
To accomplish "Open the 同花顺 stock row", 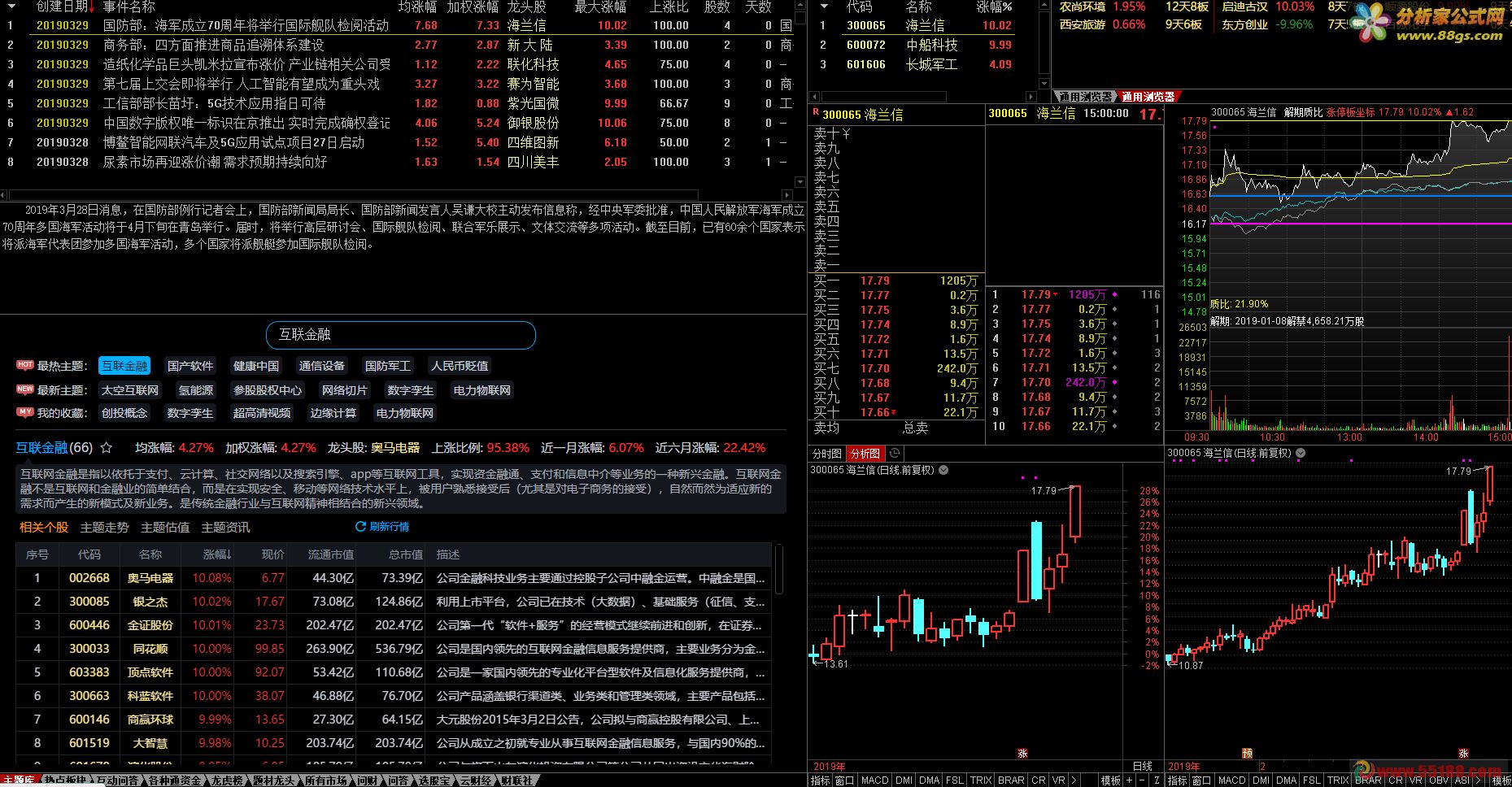I will pyautogui.click(x=394, y=649).
